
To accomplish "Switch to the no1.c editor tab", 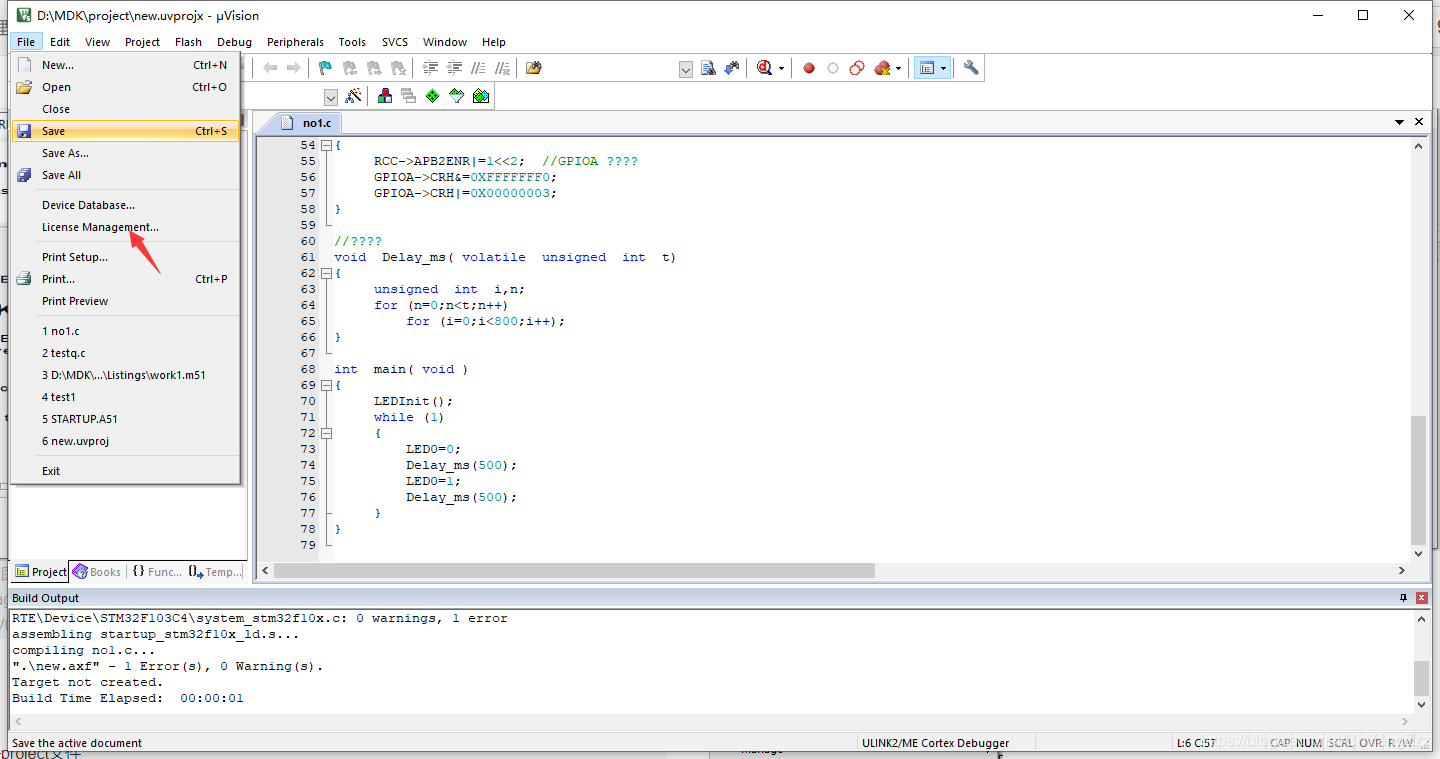I will pyautogui.click(x=308, y=123).
